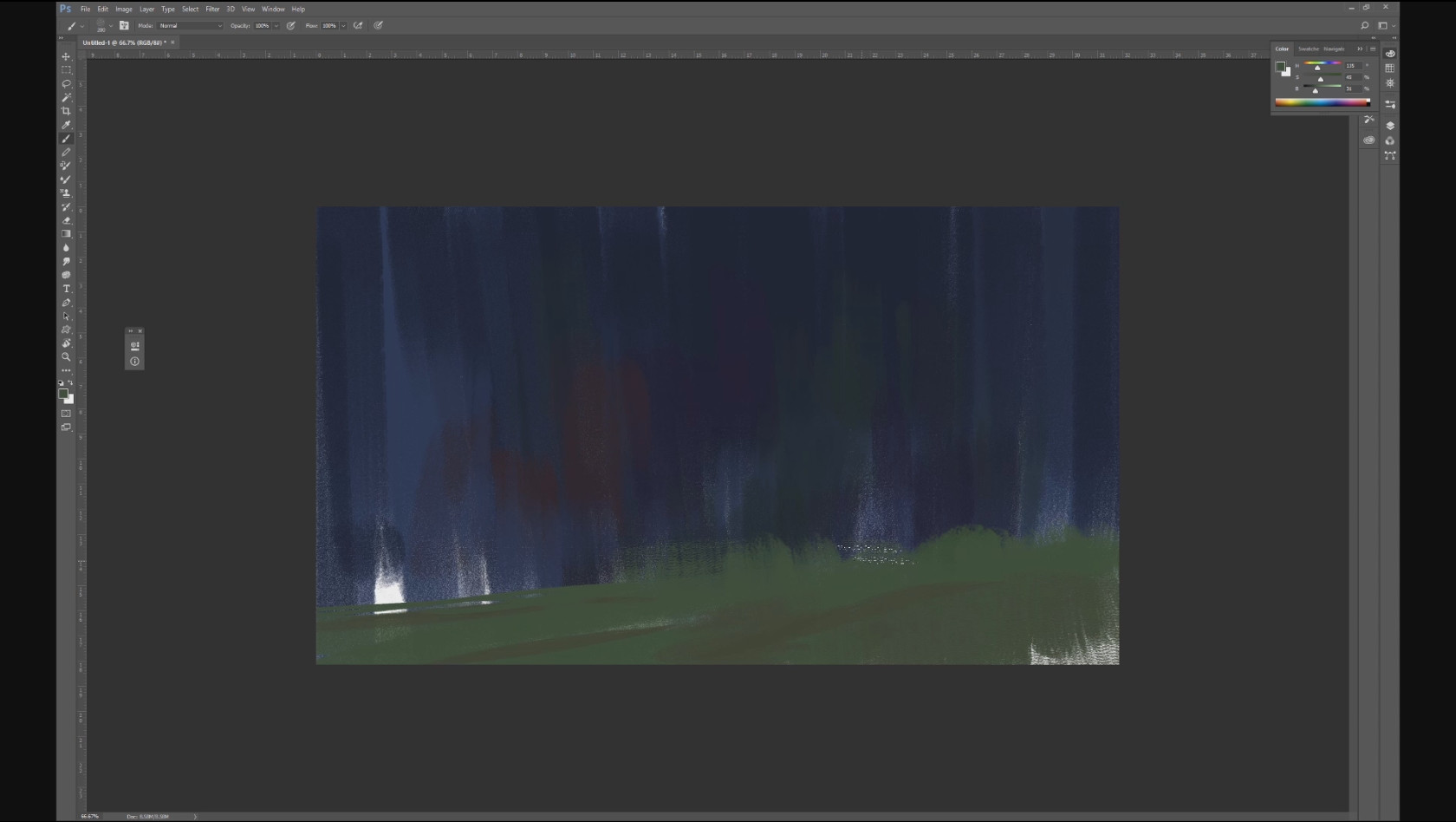This screenshot has width=1456, height=822.
Task: Activate the Type tool
Action: coord(66,289)
